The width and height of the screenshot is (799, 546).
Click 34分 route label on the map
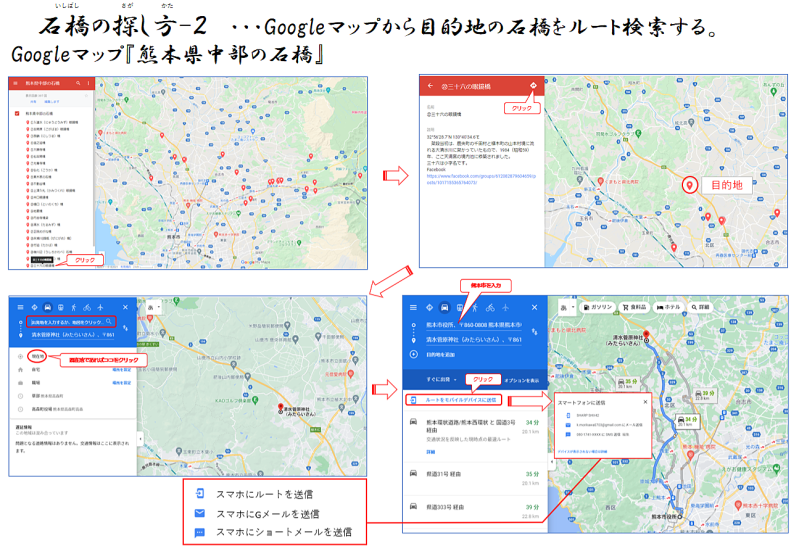tap(685, 420)
